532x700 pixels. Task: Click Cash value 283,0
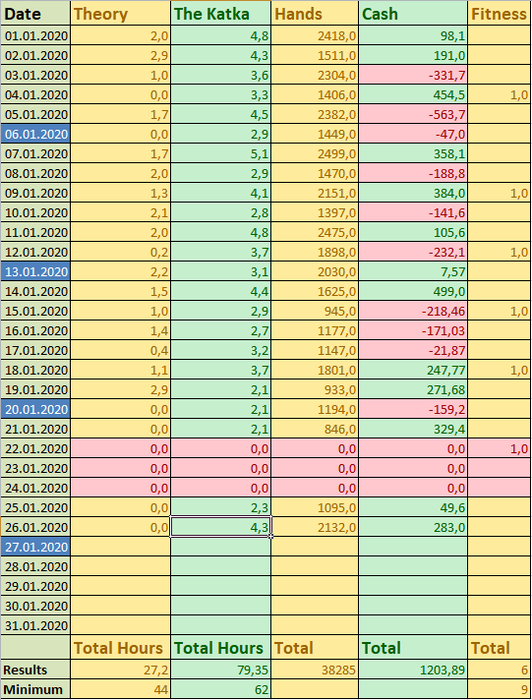(x=413, y=527)
